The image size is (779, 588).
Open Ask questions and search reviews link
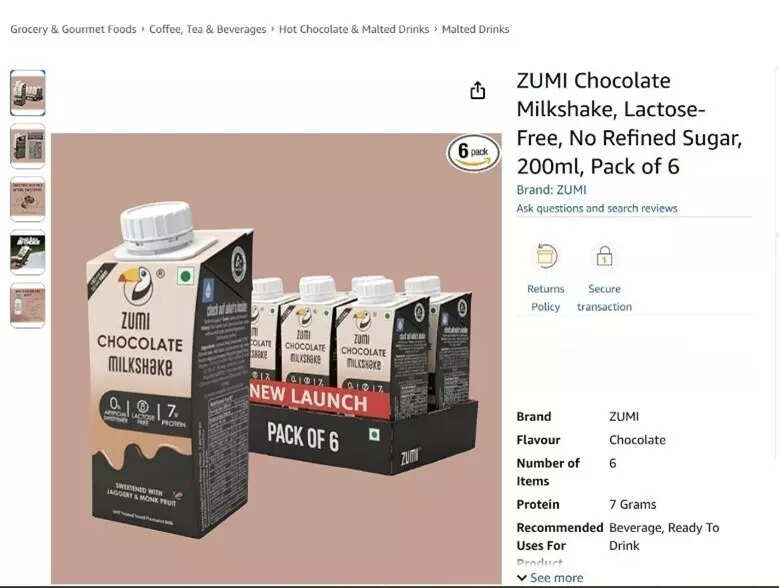(x=597, y=208)
